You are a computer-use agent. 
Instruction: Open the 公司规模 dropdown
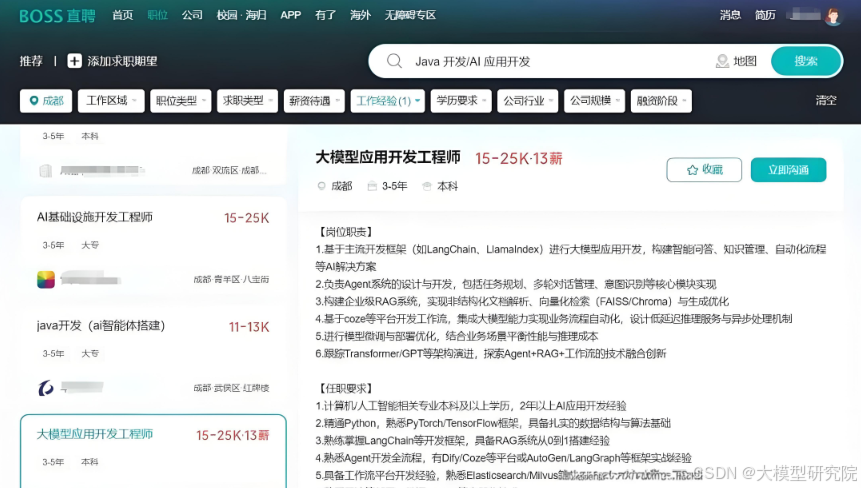[594, 100]
